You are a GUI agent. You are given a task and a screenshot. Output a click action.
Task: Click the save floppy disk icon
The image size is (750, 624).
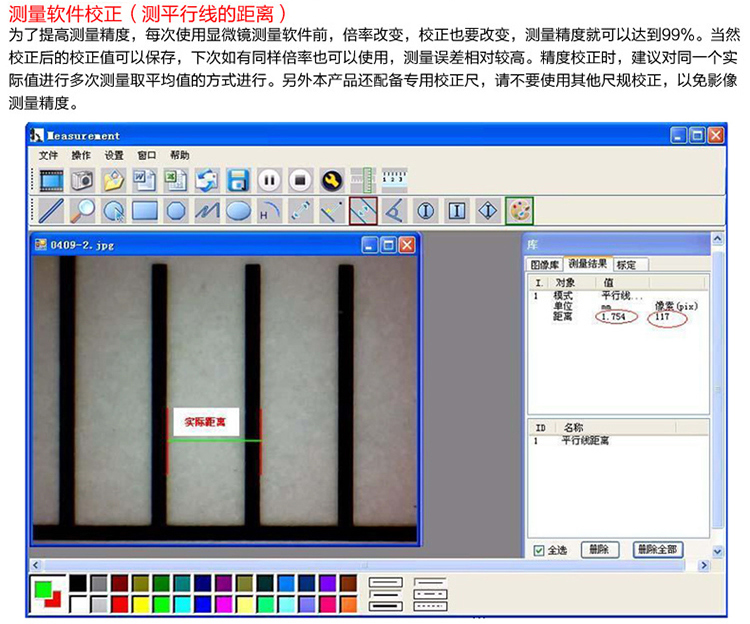[x=238, y=180]
